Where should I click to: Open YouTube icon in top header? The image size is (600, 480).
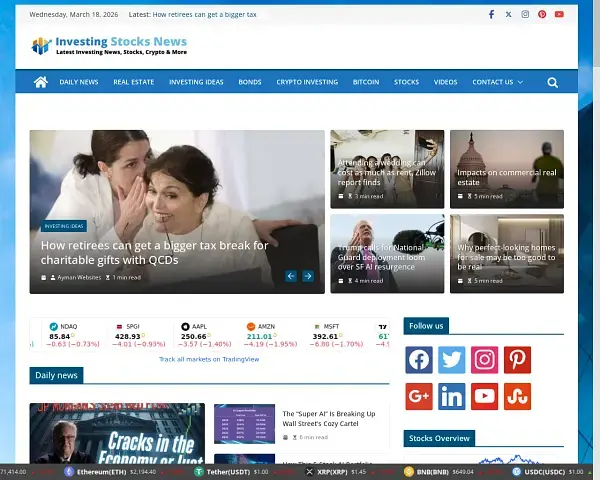559,15
